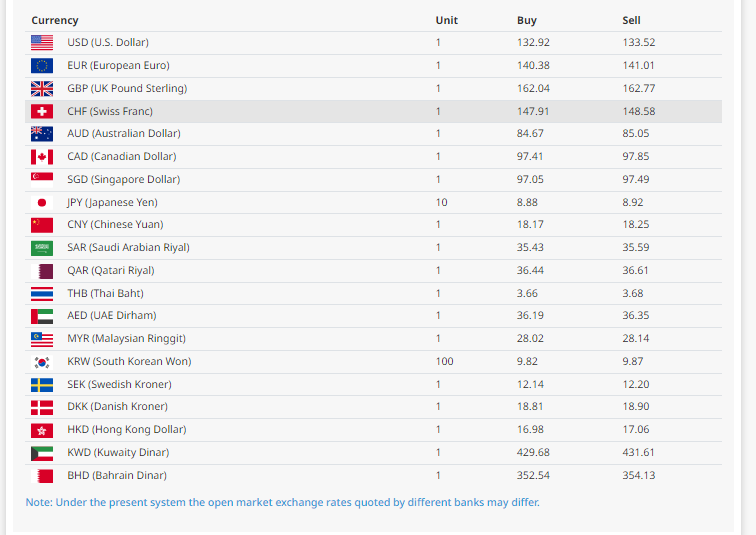Click the USD buy rate 132.92

pos(533,42)
